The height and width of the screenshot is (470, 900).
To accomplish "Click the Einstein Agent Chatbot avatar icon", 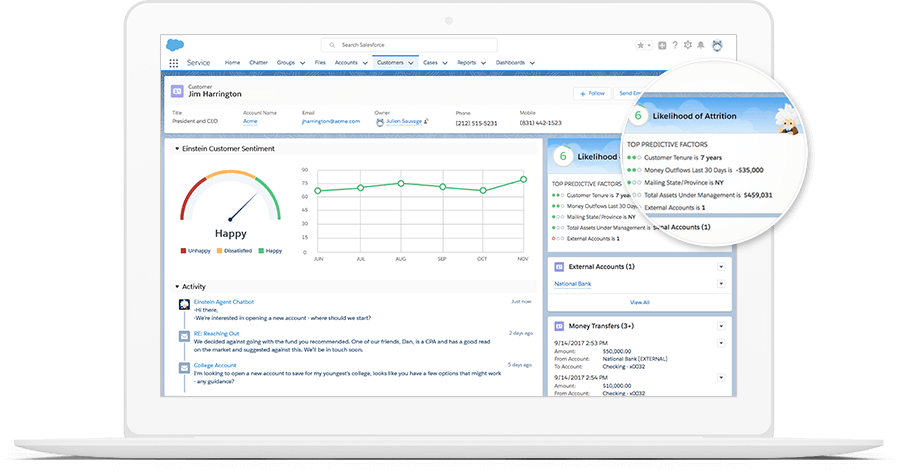I will [184, 305].
